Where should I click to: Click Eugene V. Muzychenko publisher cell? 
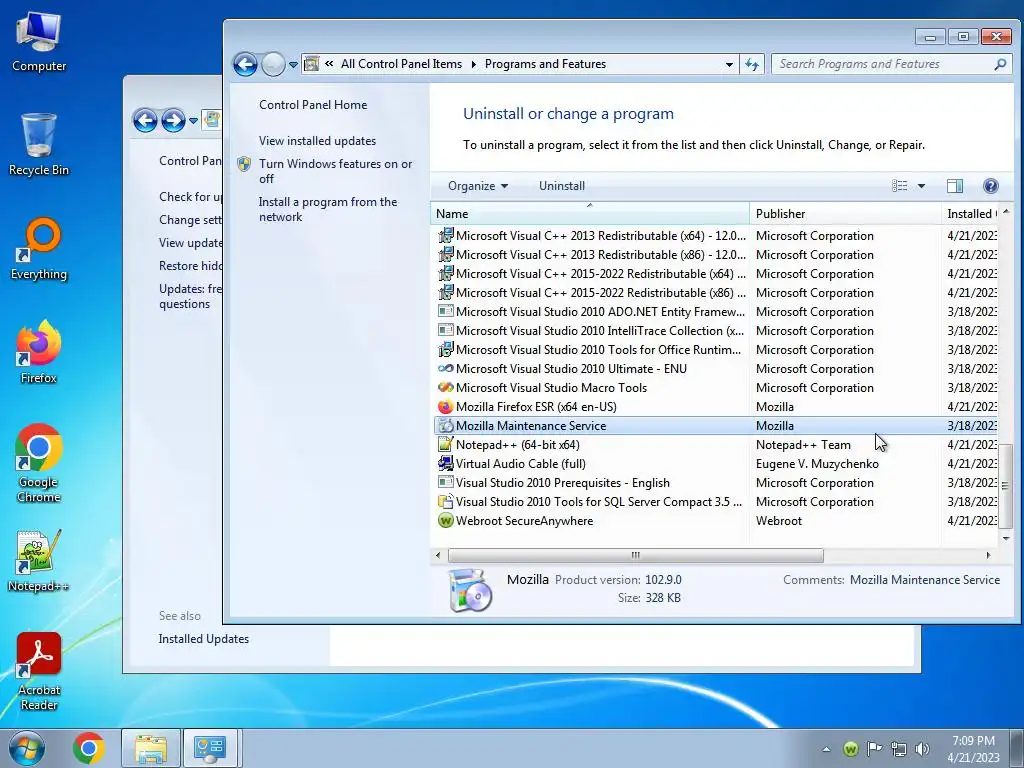(817, 464)
